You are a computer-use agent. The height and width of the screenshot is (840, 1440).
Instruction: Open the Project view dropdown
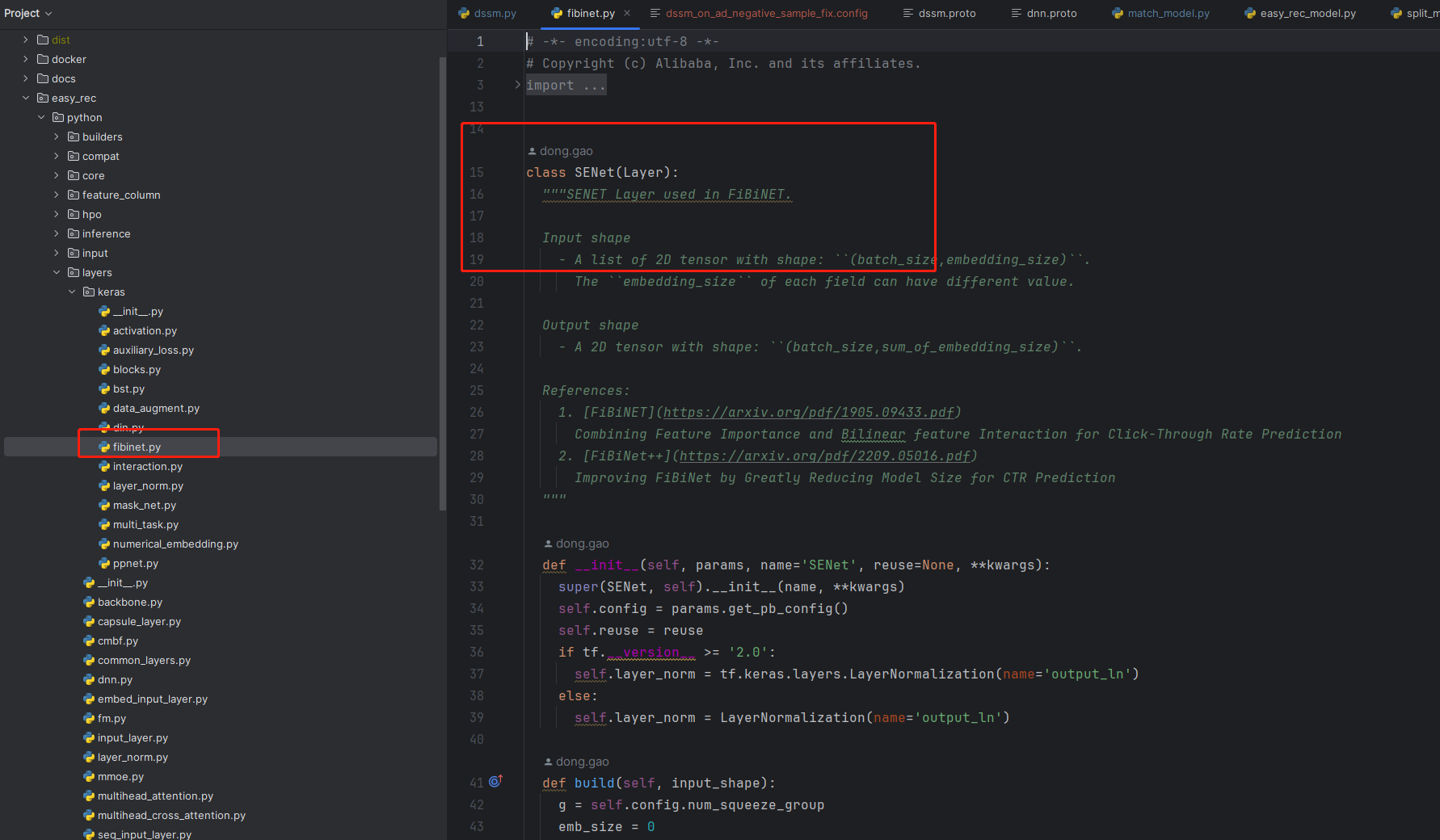pyautogui.click(x=28, y=13)
